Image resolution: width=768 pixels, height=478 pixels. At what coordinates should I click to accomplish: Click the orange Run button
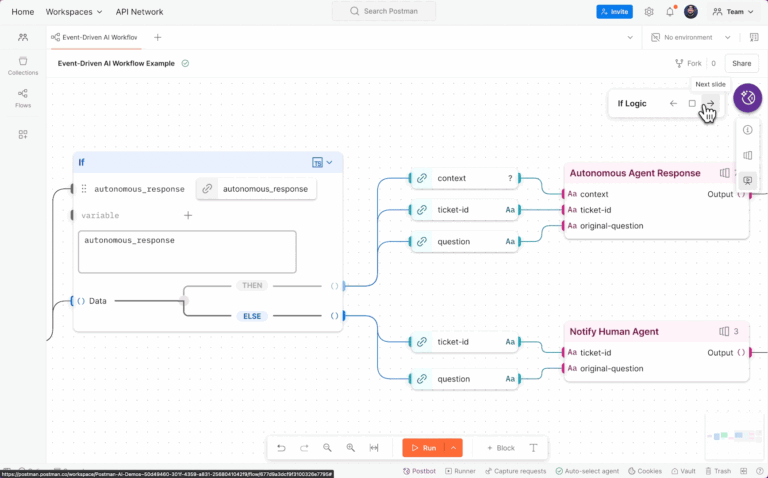coord(423,448)
